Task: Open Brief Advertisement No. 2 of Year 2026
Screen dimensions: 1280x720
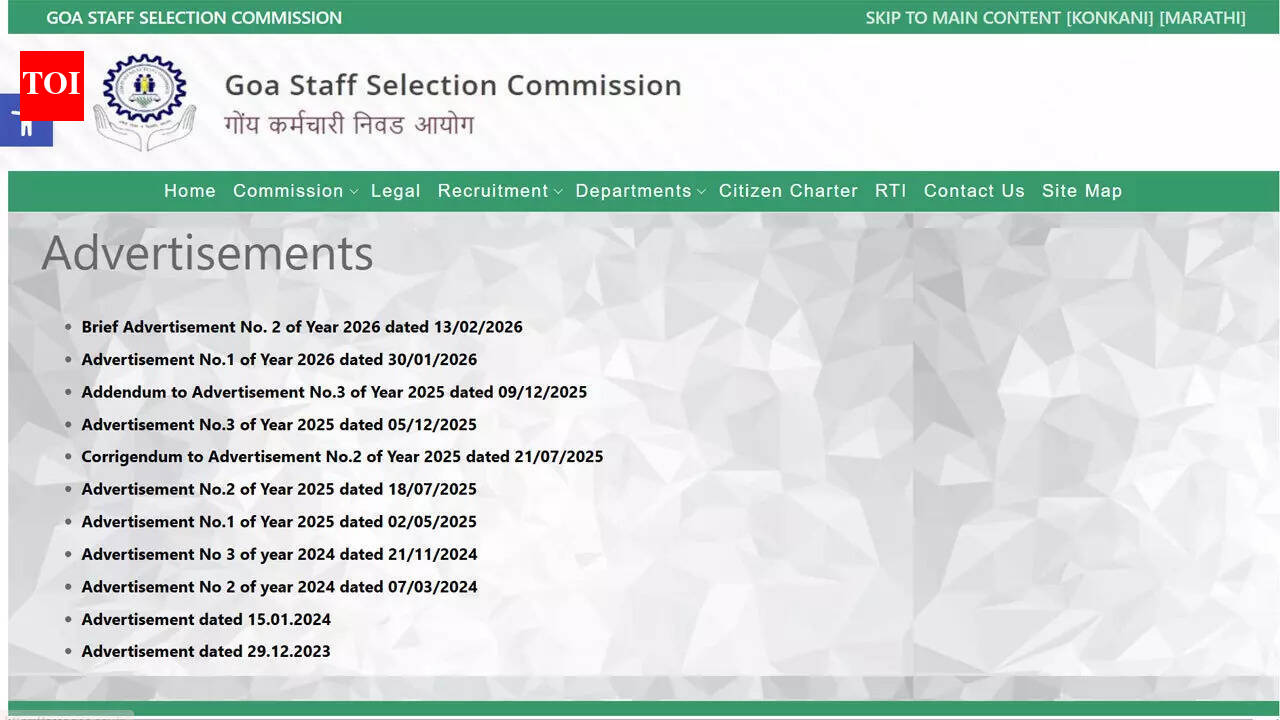Action: (302, 327)
